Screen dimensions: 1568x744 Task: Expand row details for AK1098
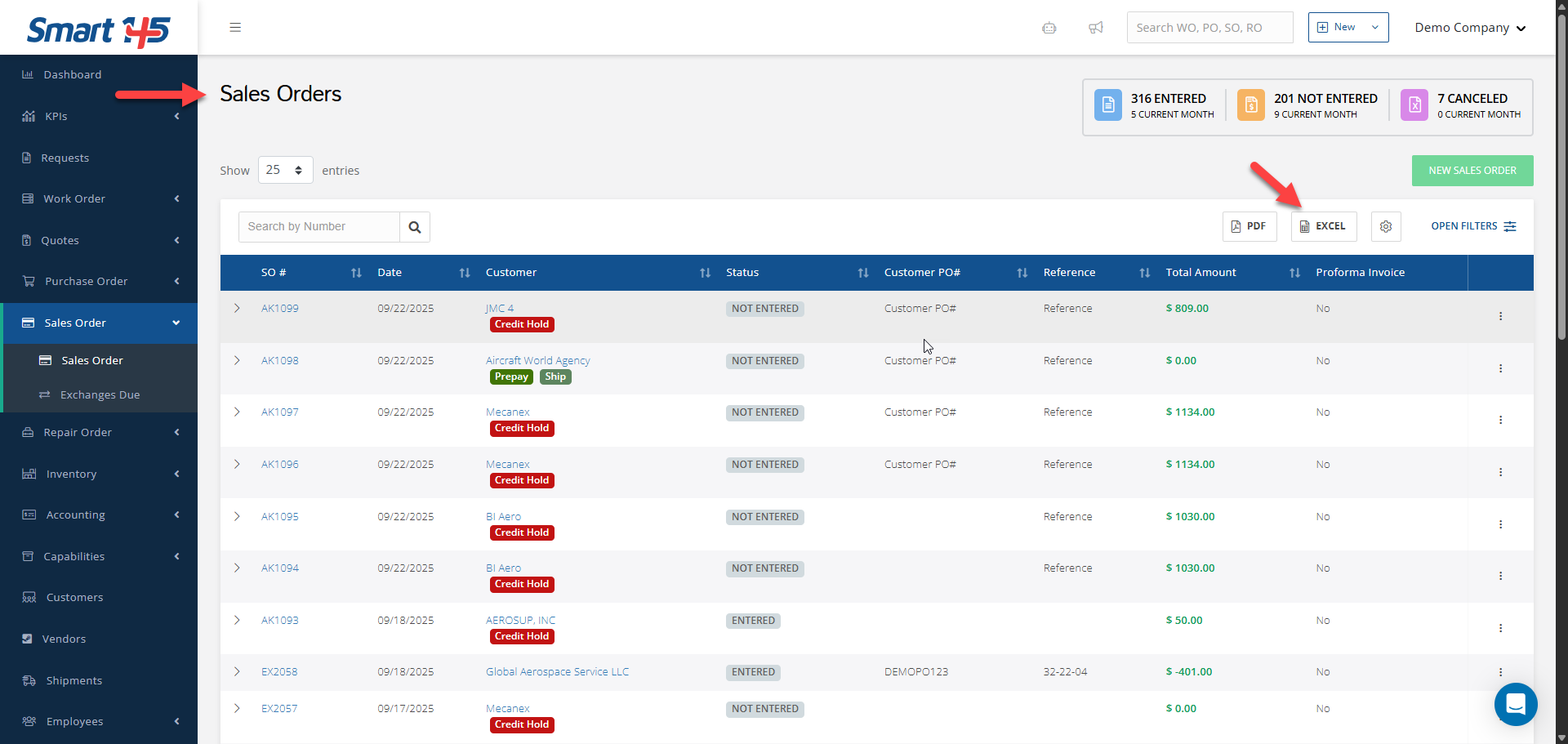(x=237, y=360)
